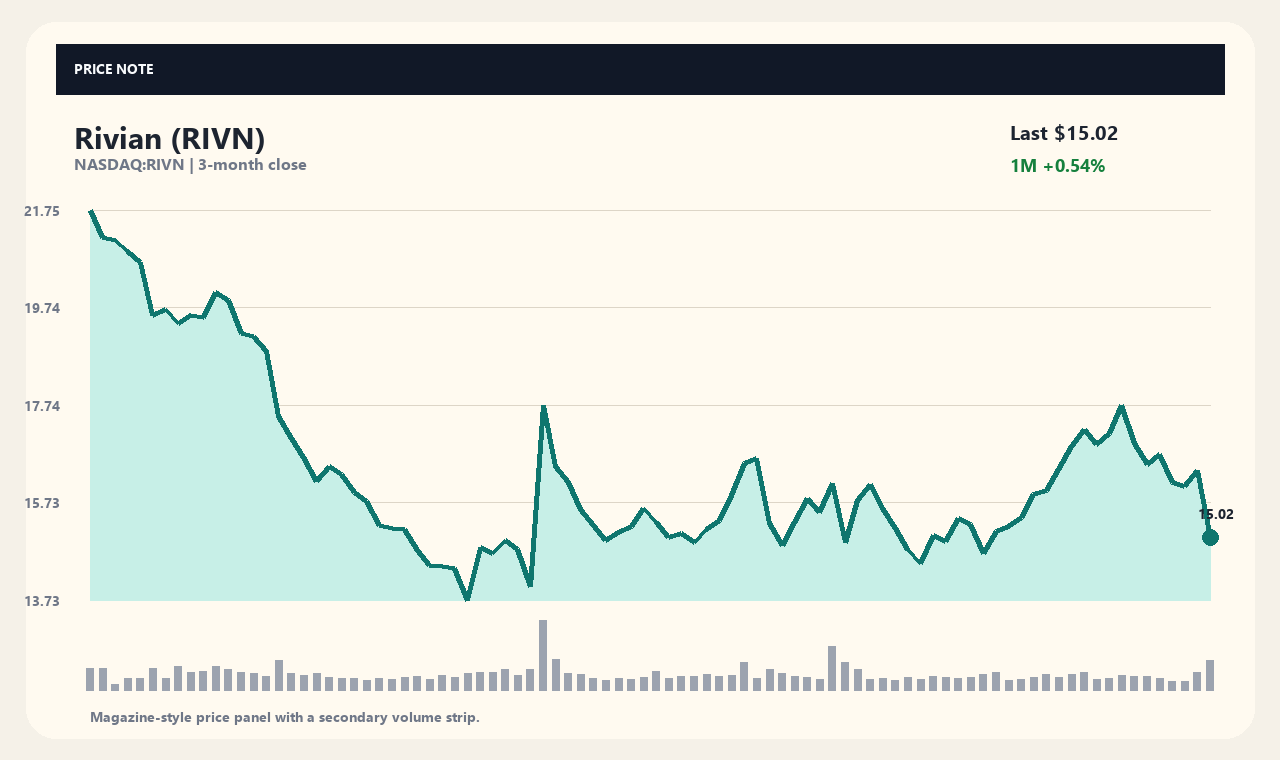Click the 19.74 y-axis label
Screen dimensions: 1280x760
42,308
